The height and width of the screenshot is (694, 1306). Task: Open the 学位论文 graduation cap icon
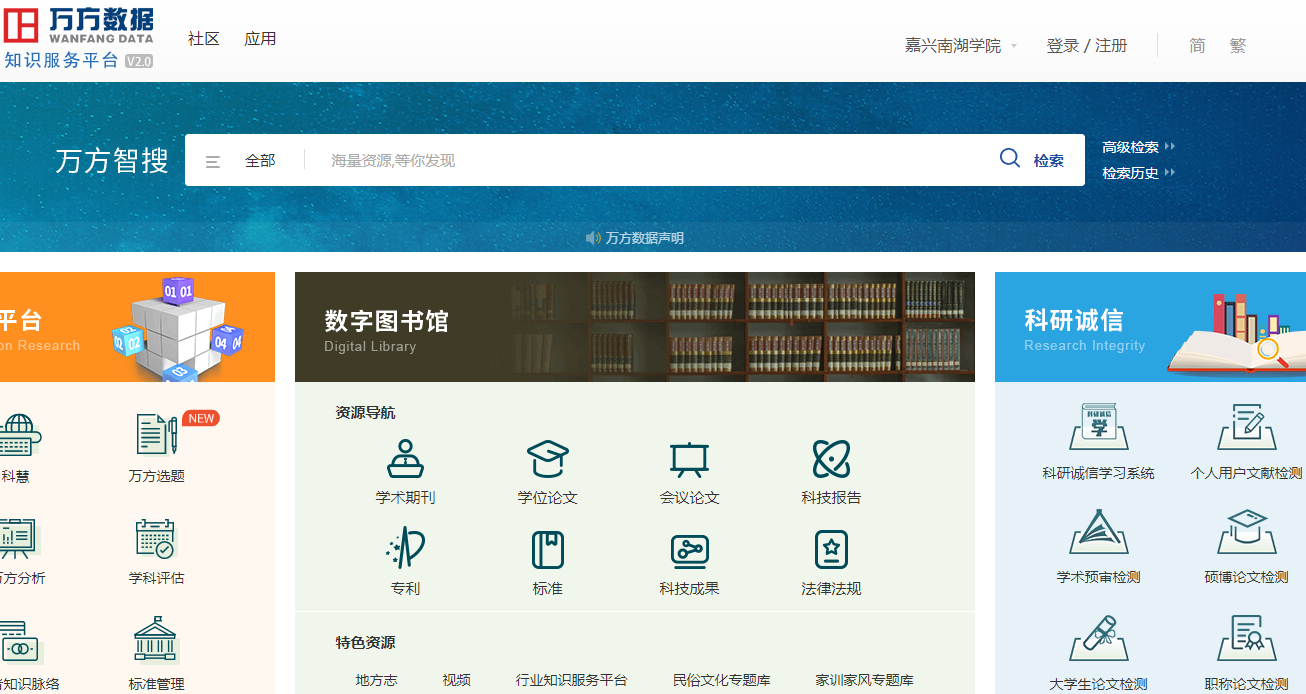(x=547, y=459)
